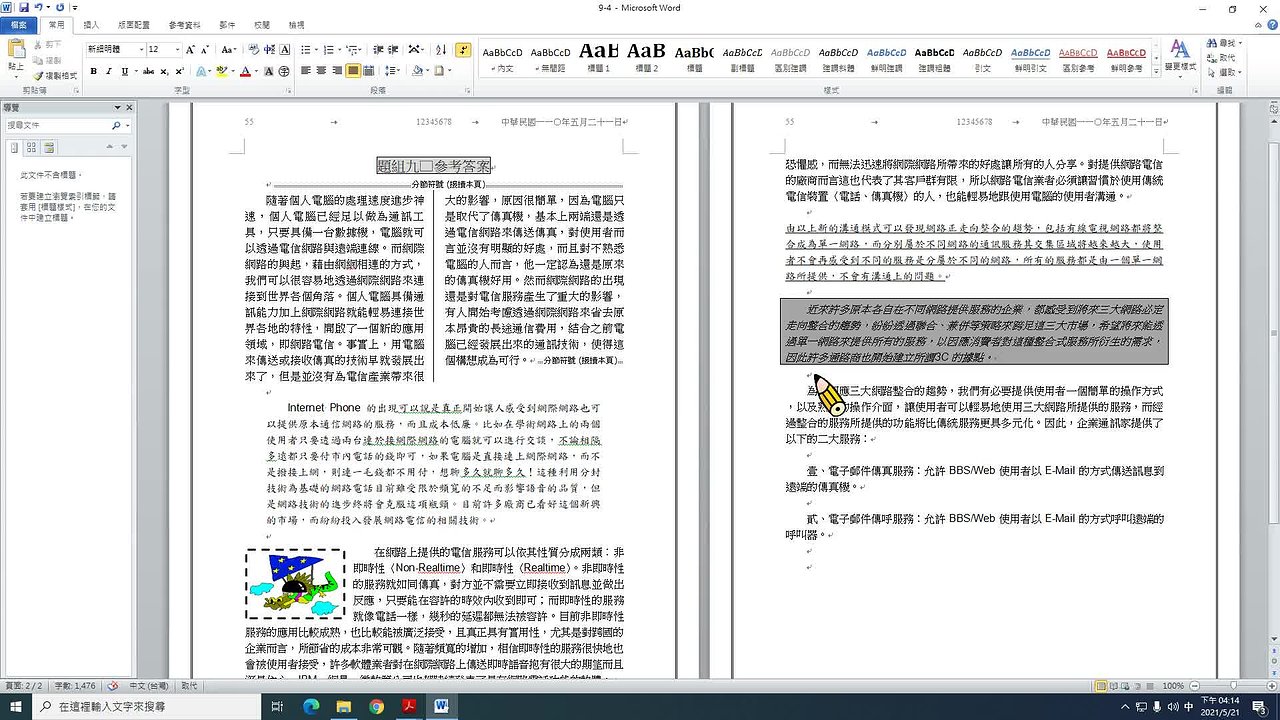
Task: Apply the 標題 1 style
Action: [598, 56]
